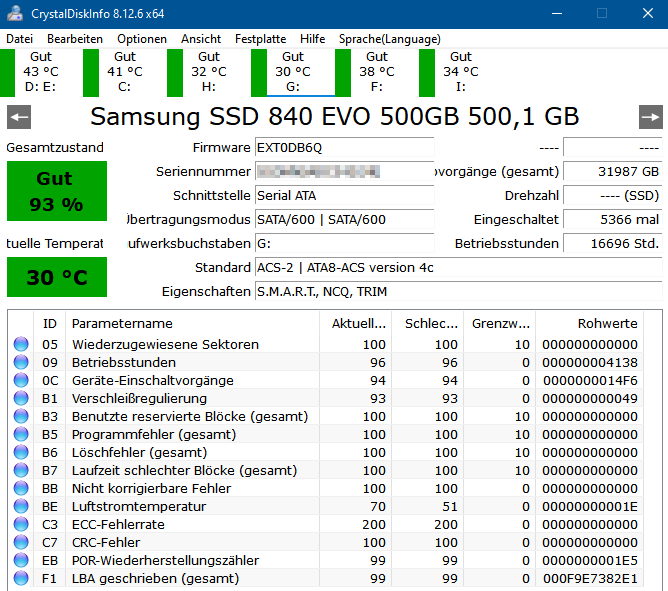Image resolution: width=668 pixels, height=591 pixels.
Task: Click the ECC-Fehlerrate current value 200
Action: [x=374, y=524]
